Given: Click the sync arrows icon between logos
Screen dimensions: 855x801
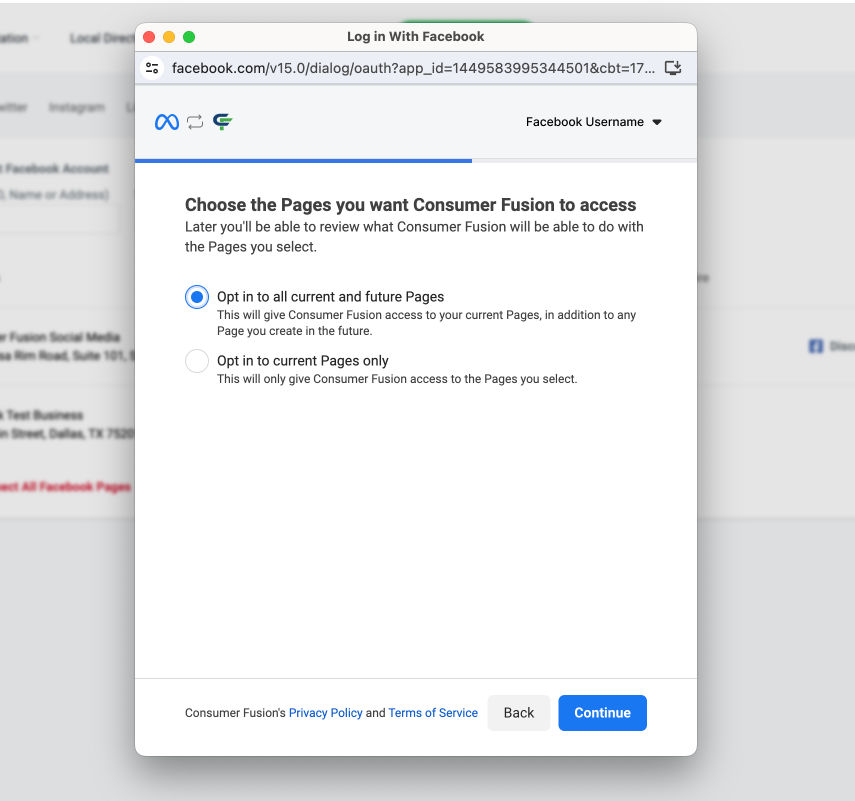Looking at the screenshot, I should (195, 122).
